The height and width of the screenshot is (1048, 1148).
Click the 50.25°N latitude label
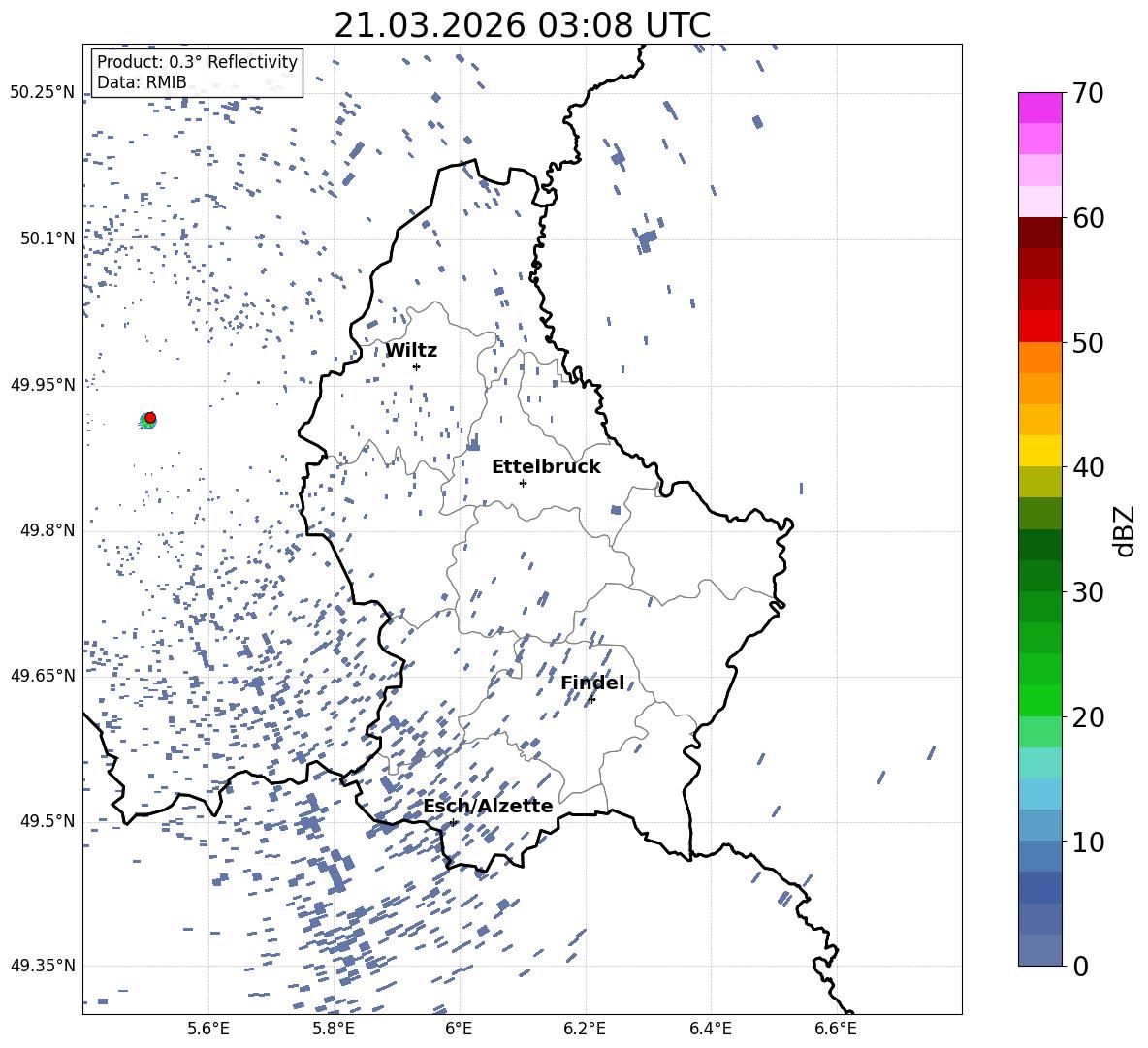[x=43, y=93]
